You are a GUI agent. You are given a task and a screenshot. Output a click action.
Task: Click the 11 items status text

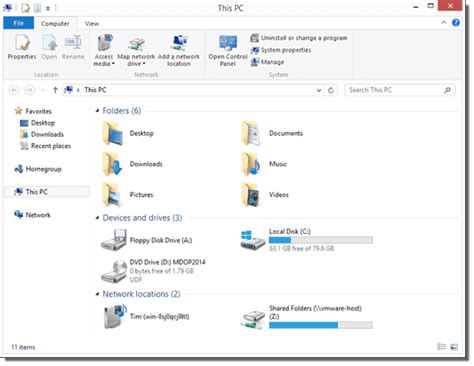coord(23,347)
